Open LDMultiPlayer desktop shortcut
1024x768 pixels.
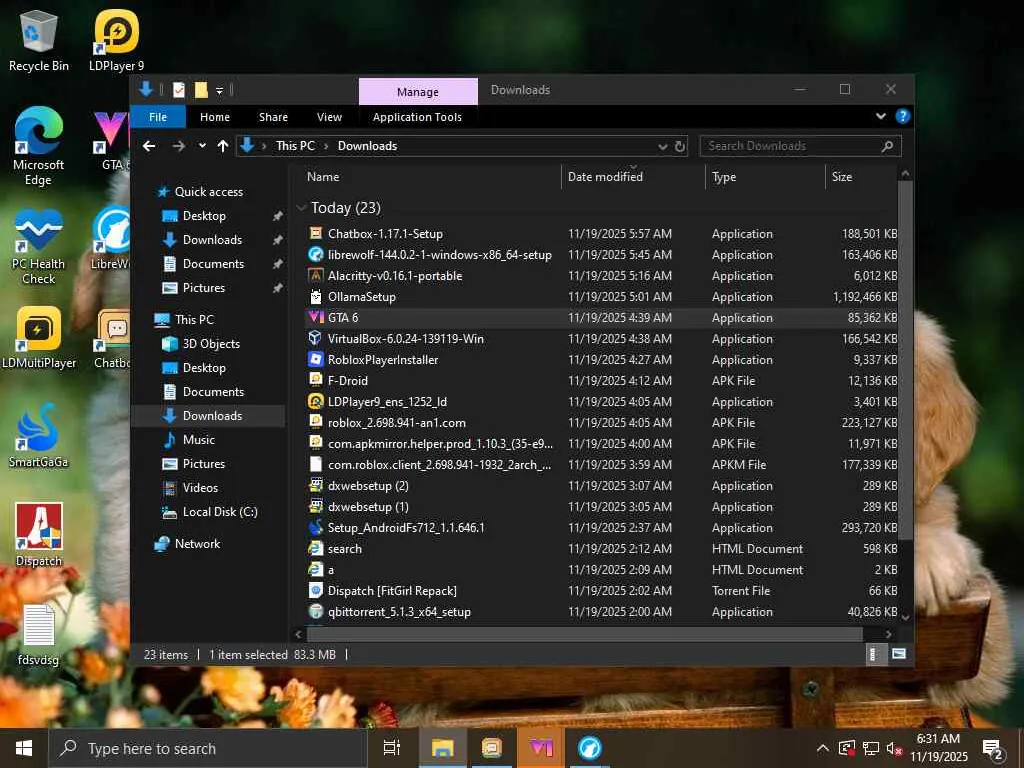point(39,338)
